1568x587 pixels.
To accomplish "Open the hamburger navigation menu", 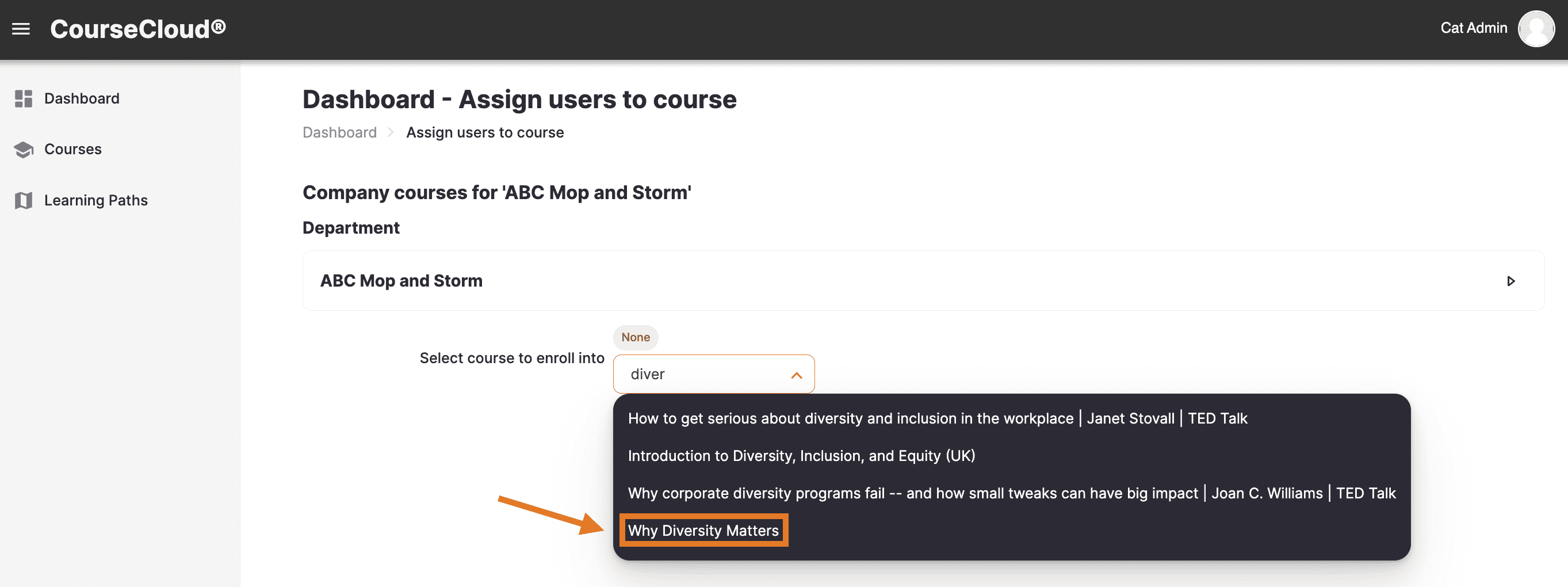I will pyautogui.click(x=21, y=29).
